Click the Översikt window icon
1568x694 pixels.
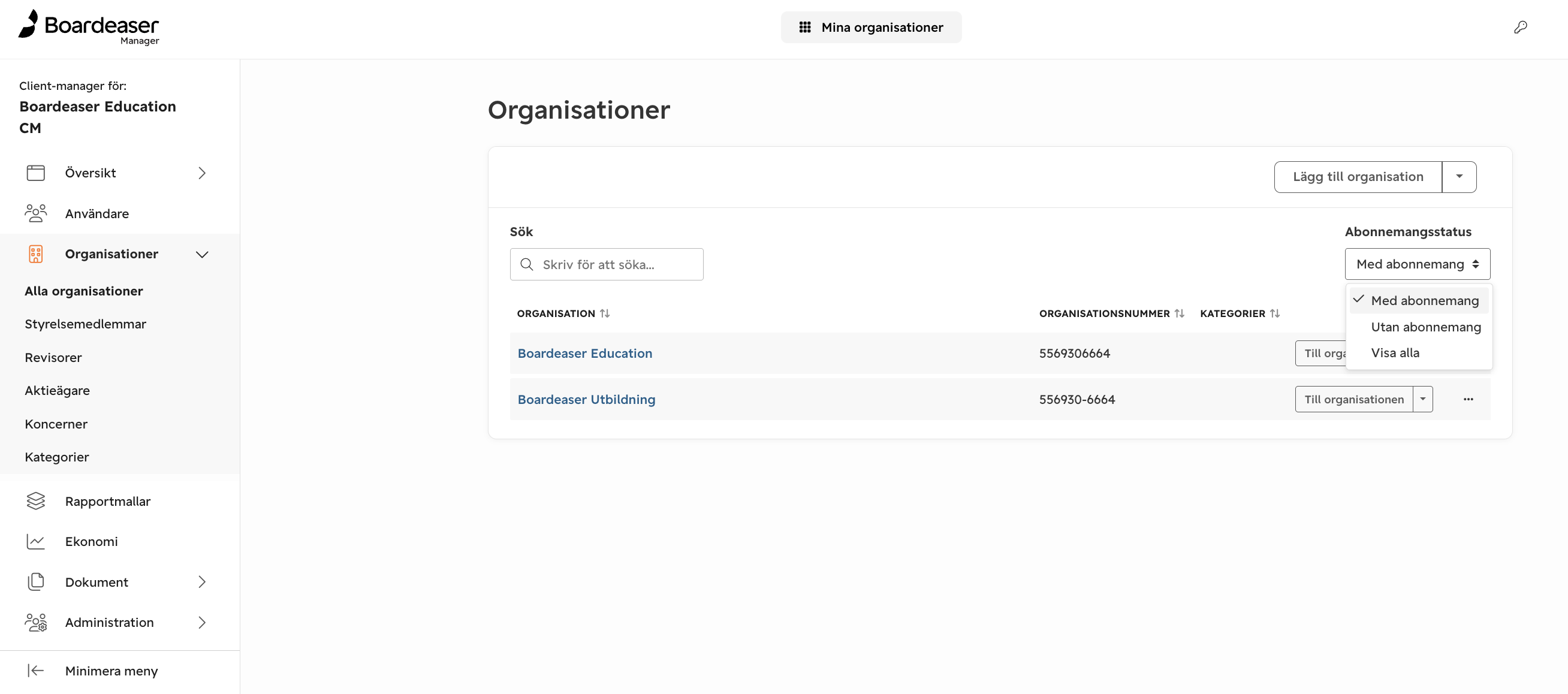click(x=36, y=173)
